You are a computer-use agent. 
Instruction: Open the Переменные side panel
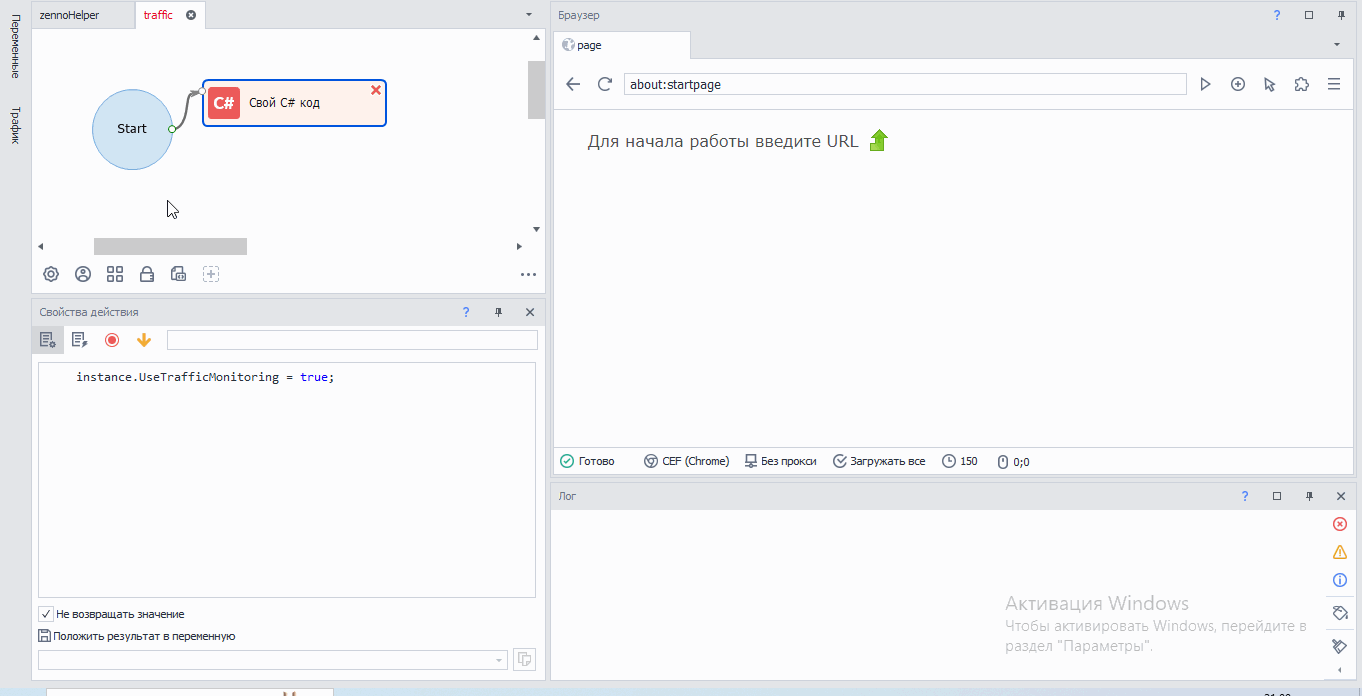coord(15,47)
